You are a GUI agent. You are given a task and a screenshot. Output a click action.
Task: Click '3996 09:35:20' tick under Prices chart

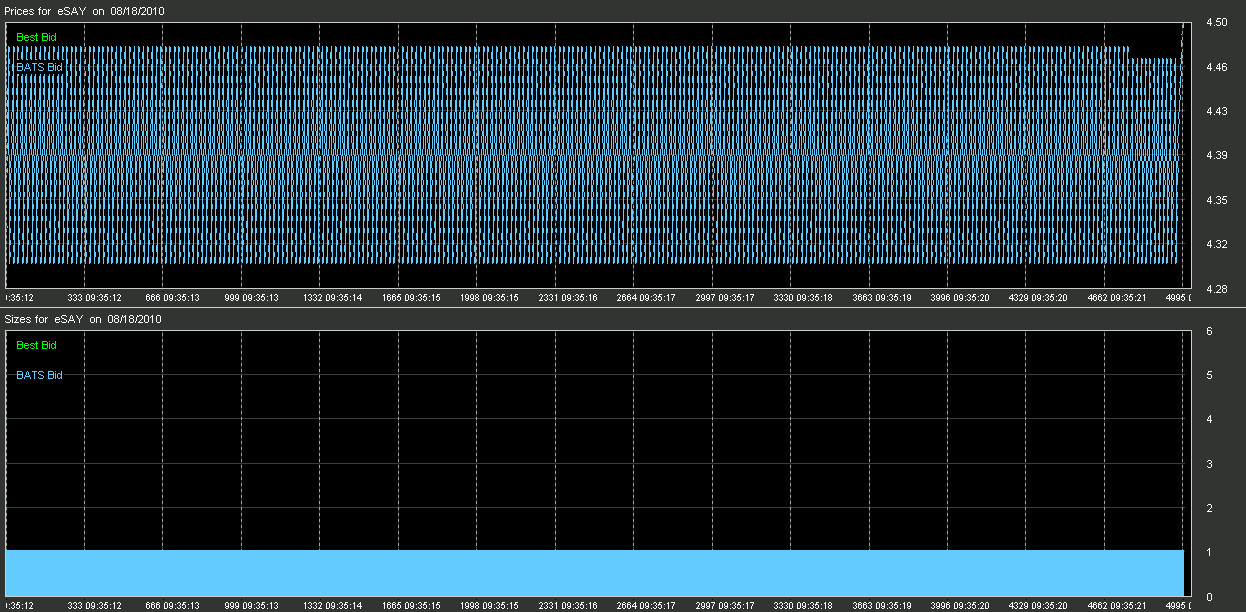[961, 297]
